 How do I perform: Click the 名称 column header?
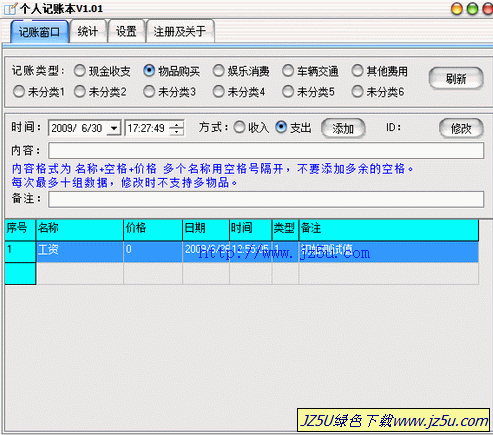[80, 230]
